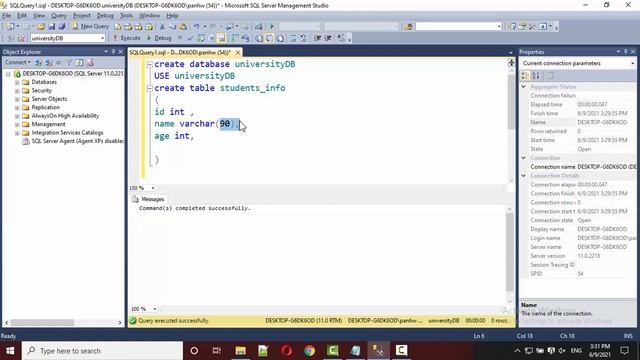Click the split editor icon above scrollbar
640x360 pixels.
[511, 62]
